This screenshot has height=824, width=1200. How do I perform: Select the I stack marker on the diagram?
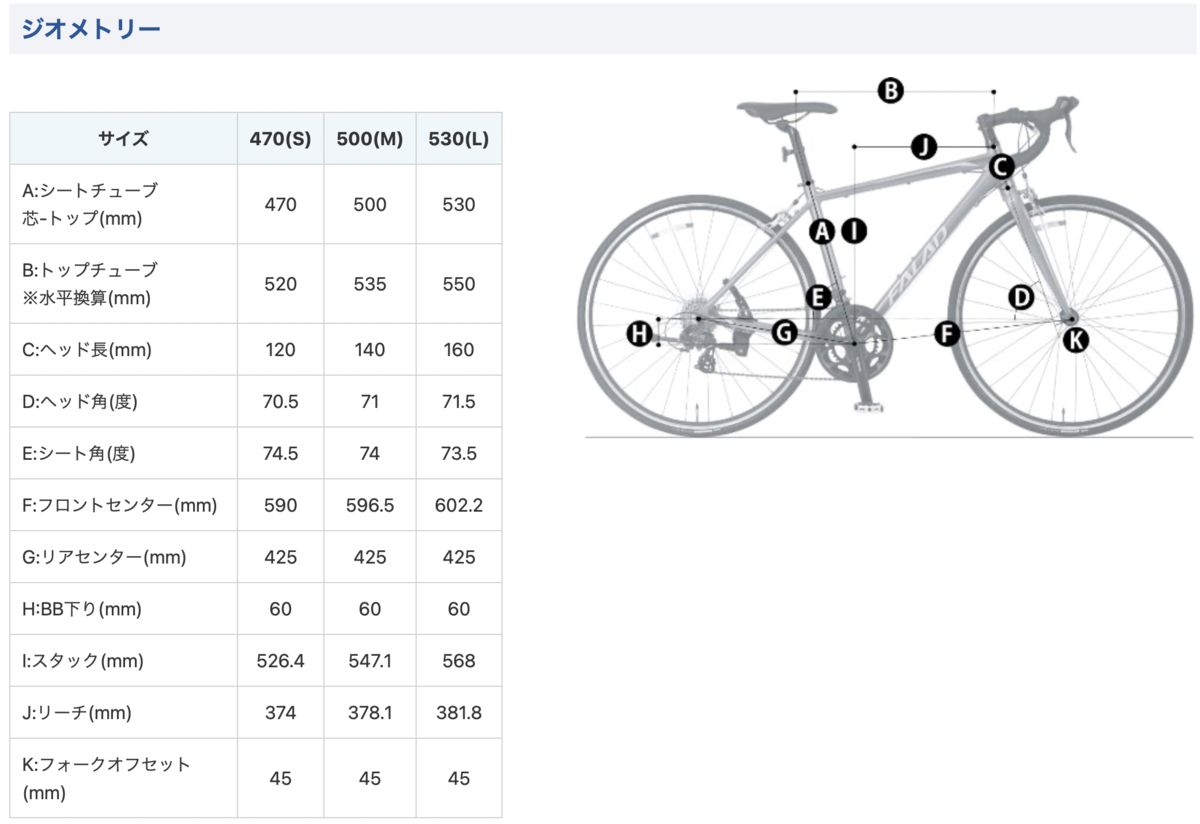pos(853,231)
